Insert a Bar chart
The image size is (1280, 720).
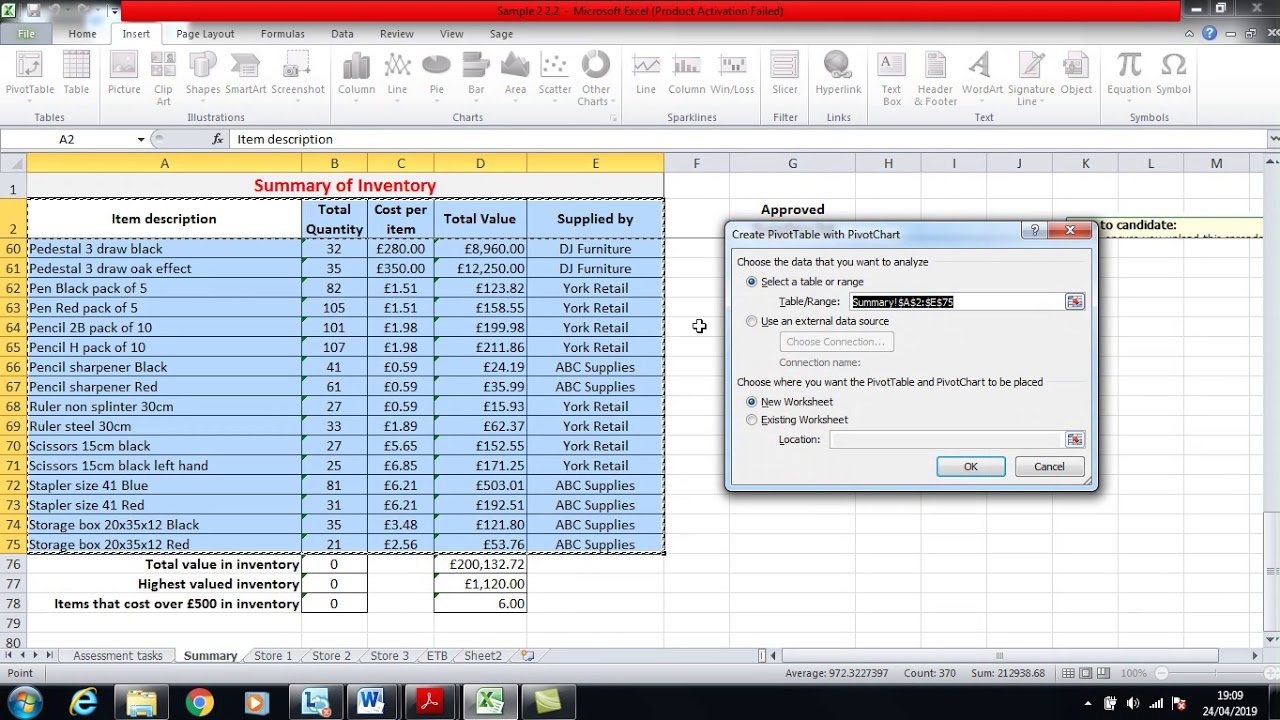(x=476, y=78)
